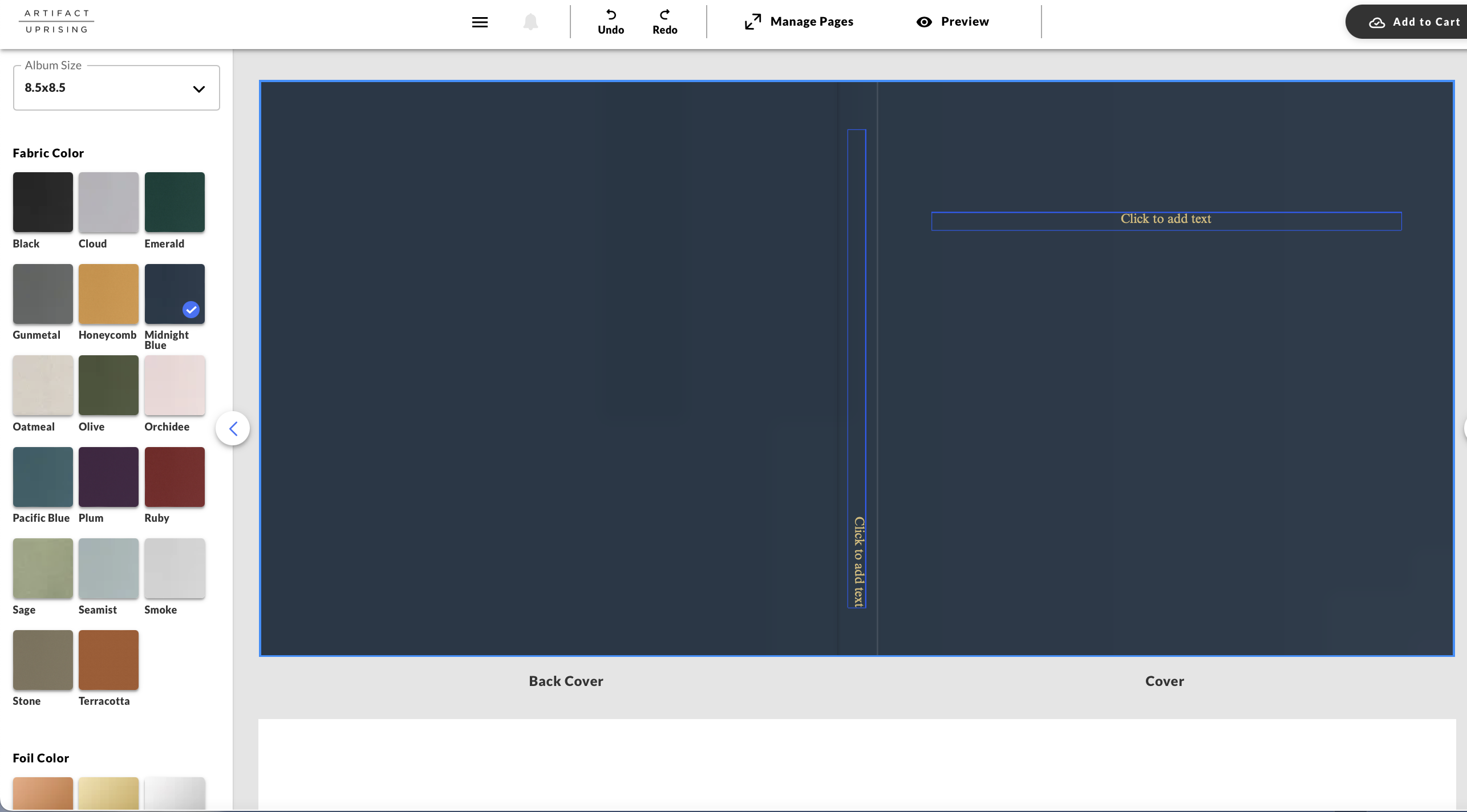Select Emerald fabric color
The height and width of the screenshot is (812, 1467).
175,202
